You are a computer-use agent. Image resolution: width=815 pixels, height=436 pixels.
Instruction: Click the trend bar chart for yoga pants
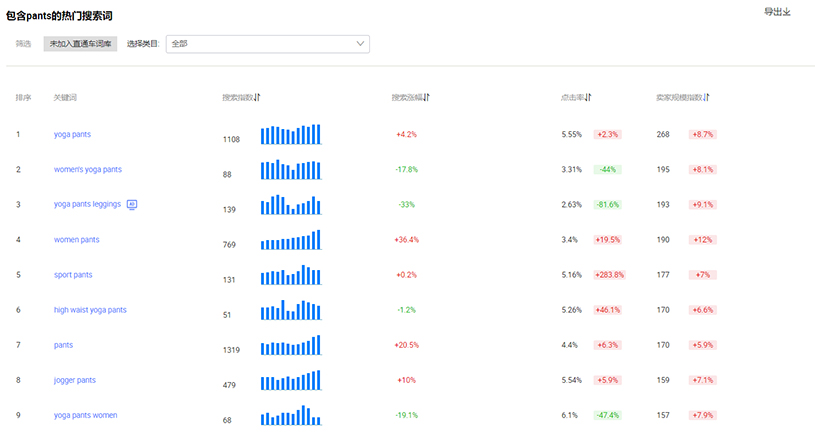290,134
